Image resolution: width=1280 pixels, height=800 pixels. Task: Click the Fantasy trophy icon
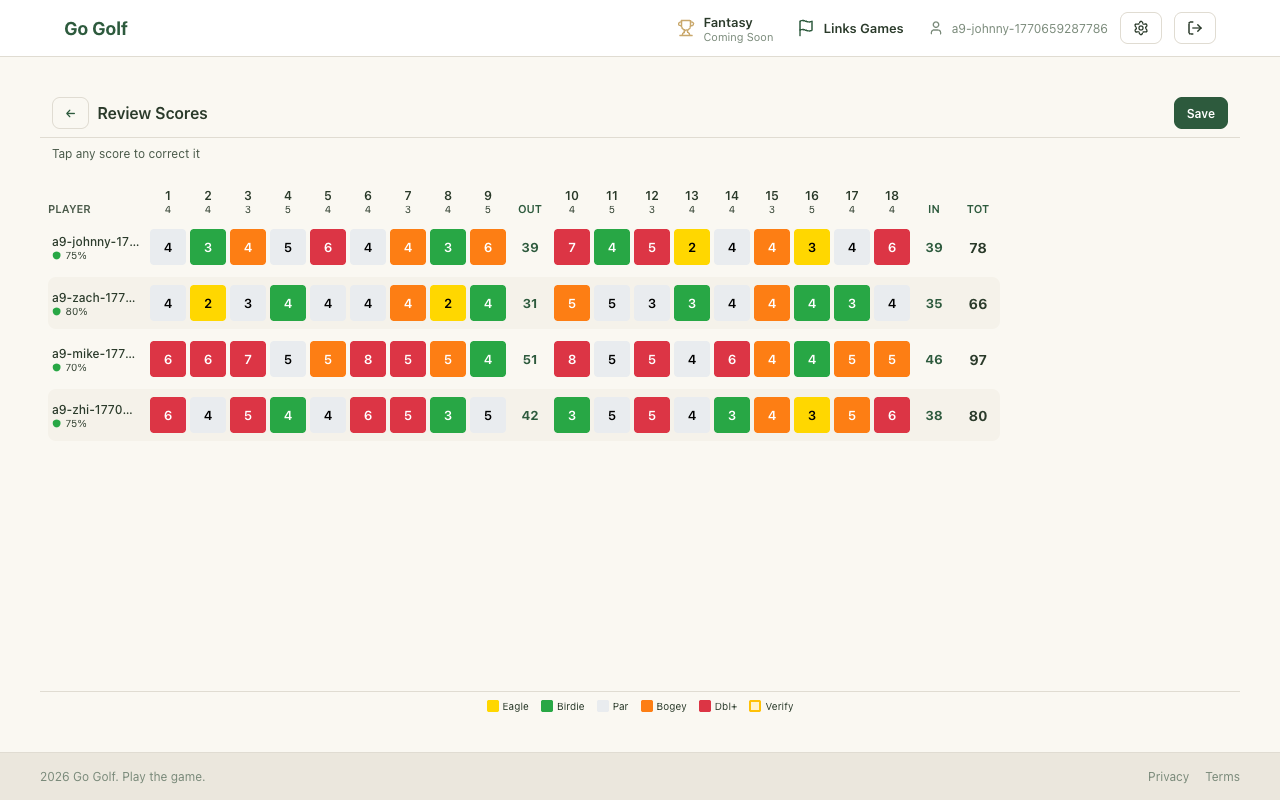tap(686, 28)
